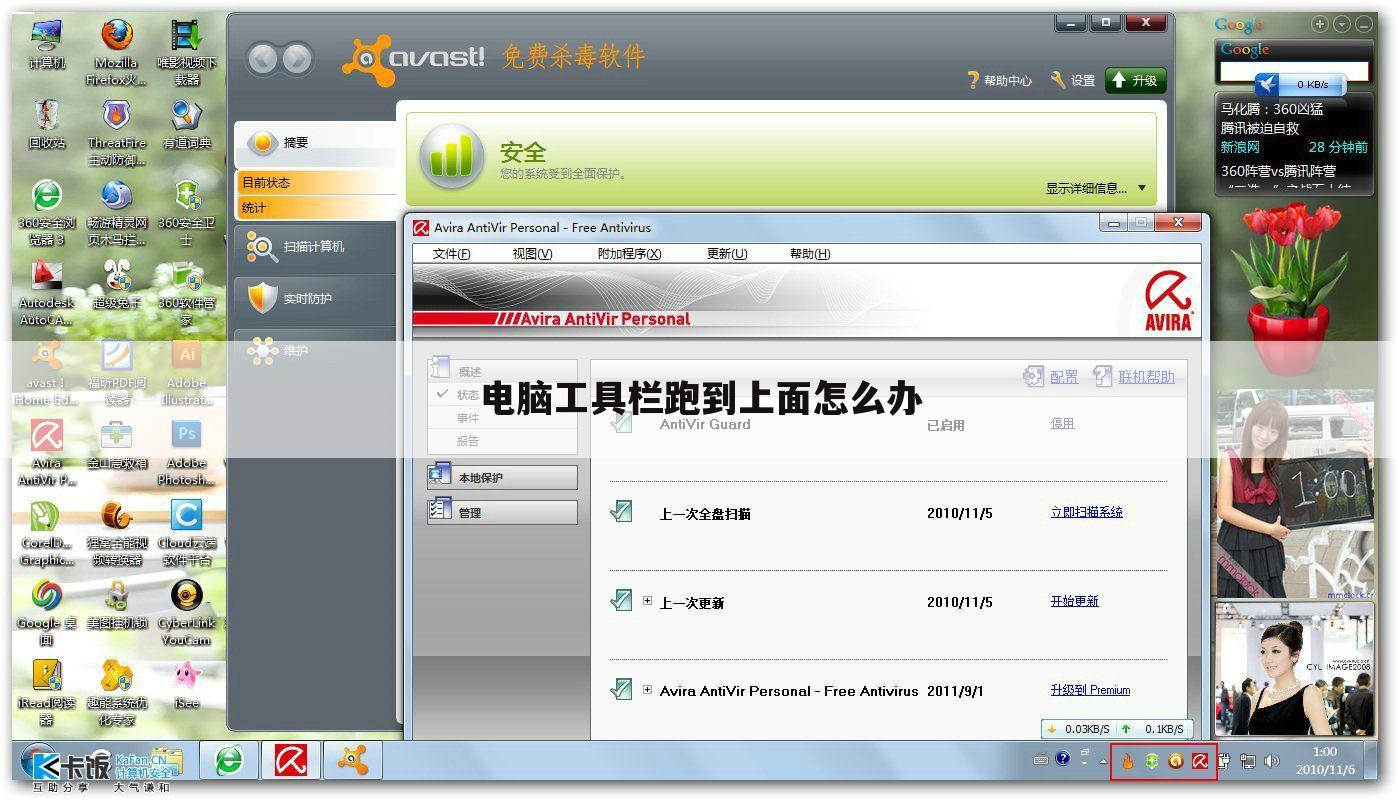This screenshot has width=1398, height=800.
Task: Select the Cloud云端软件平台 desktop icon
Action: click(186, 532)
